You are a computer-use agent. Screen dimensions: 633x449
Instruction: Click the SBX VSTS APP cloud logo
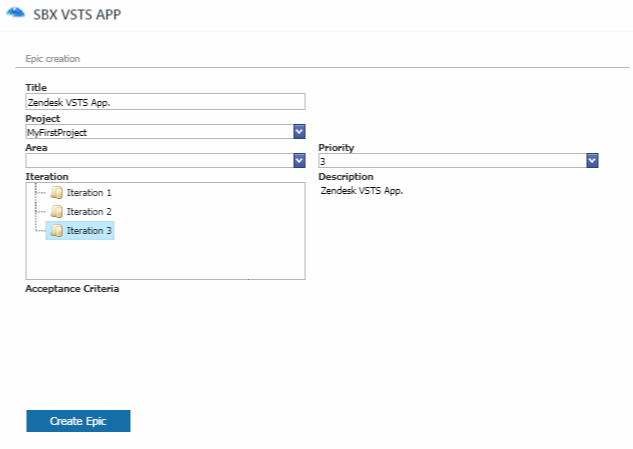tap(16, 13)
